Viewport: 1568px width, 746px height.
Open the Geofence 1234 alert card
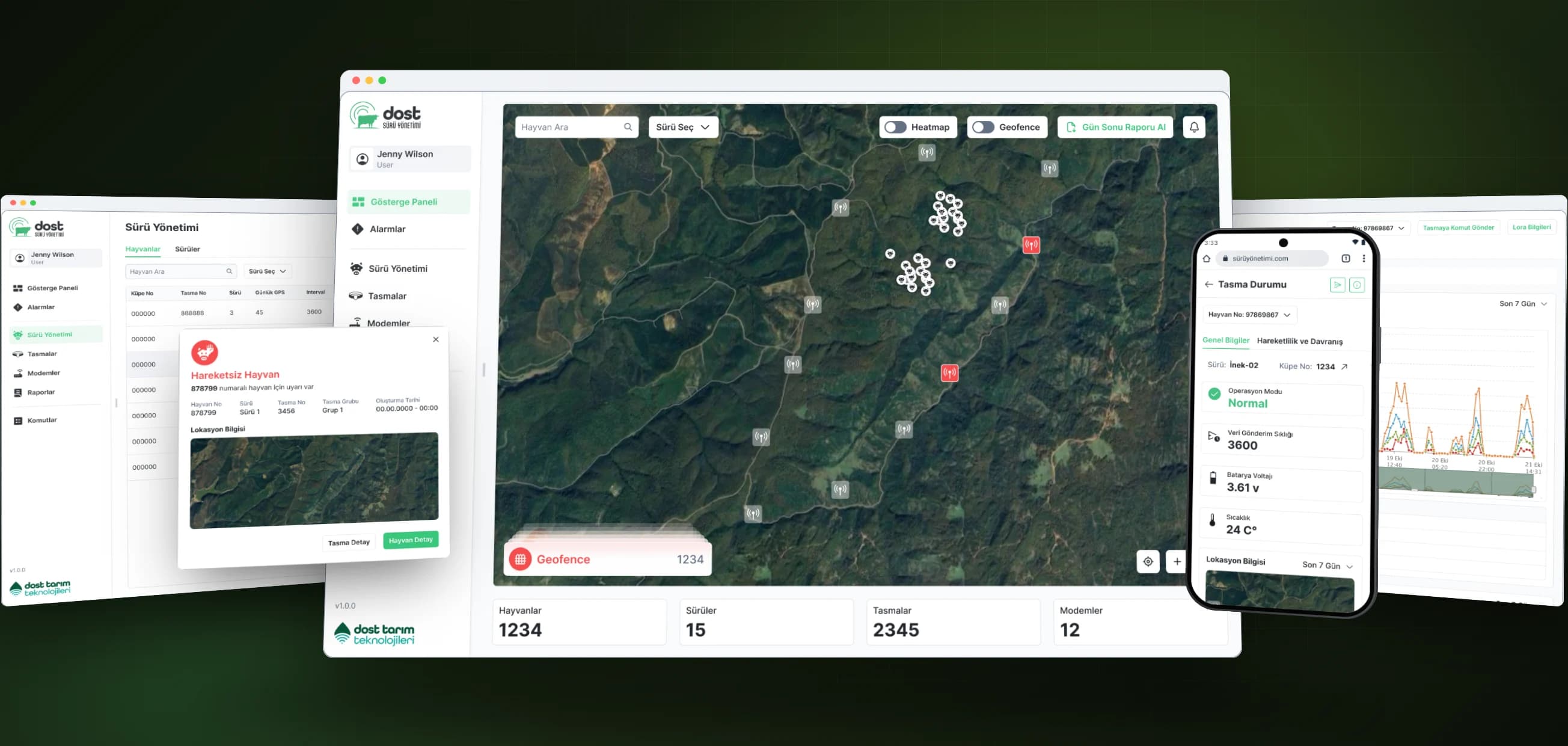[x=607, y=559]
